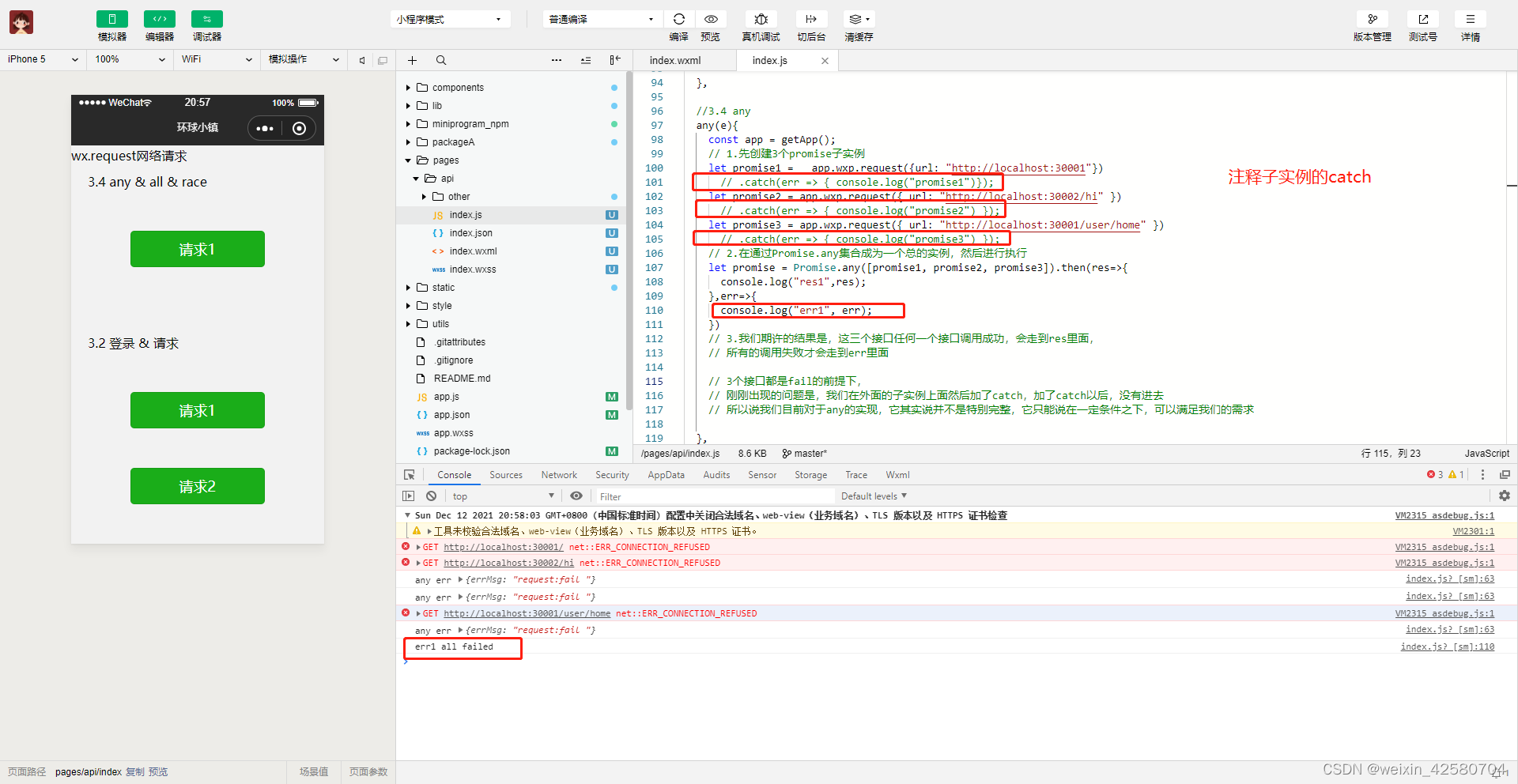The image size is (1518, 784).
Task: Toggle the debugger (调试器) panel button
Action: tap(207, 19)
